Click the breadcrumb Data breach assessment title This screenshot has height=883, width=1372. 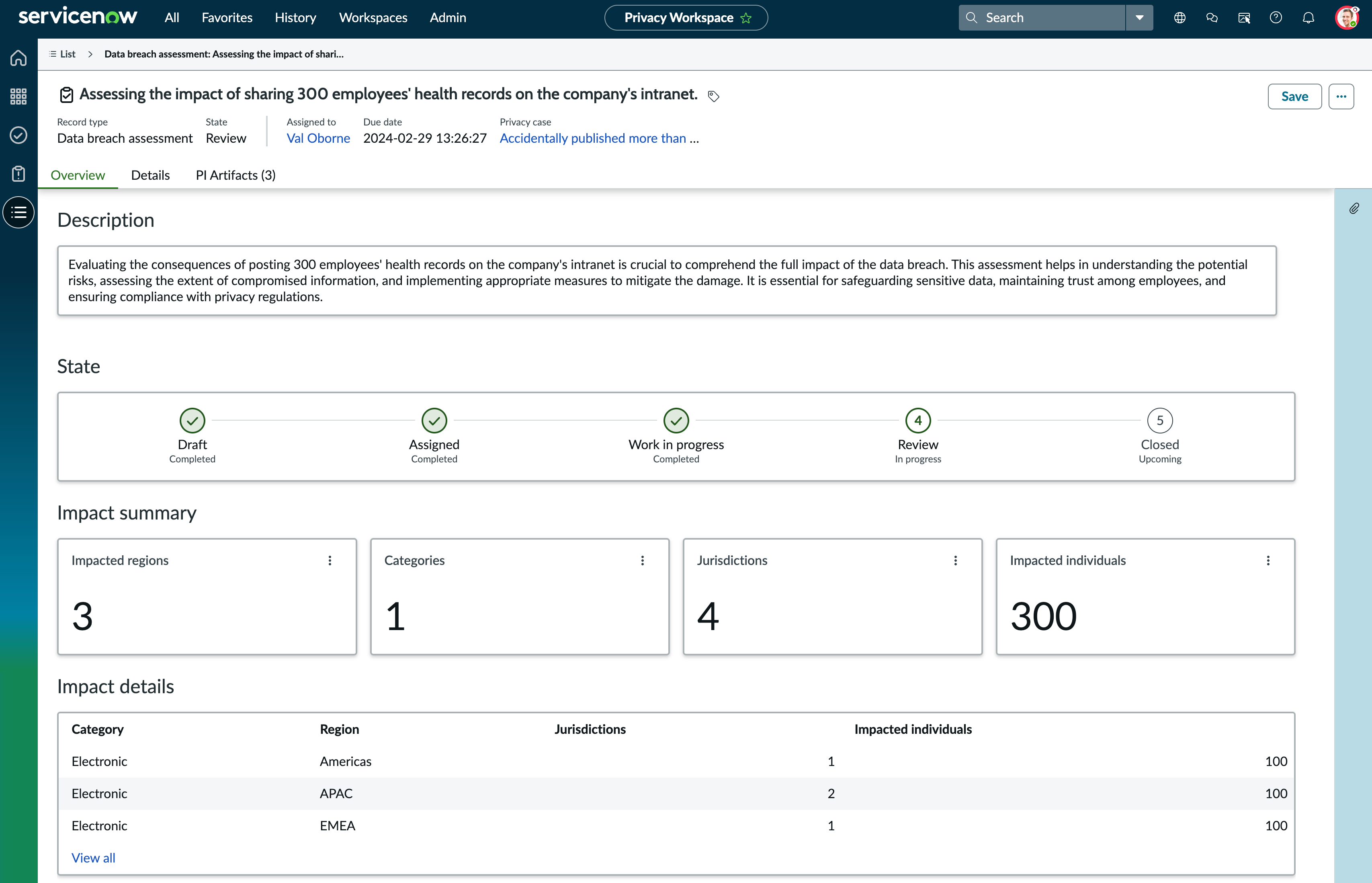tap(223, 54)
